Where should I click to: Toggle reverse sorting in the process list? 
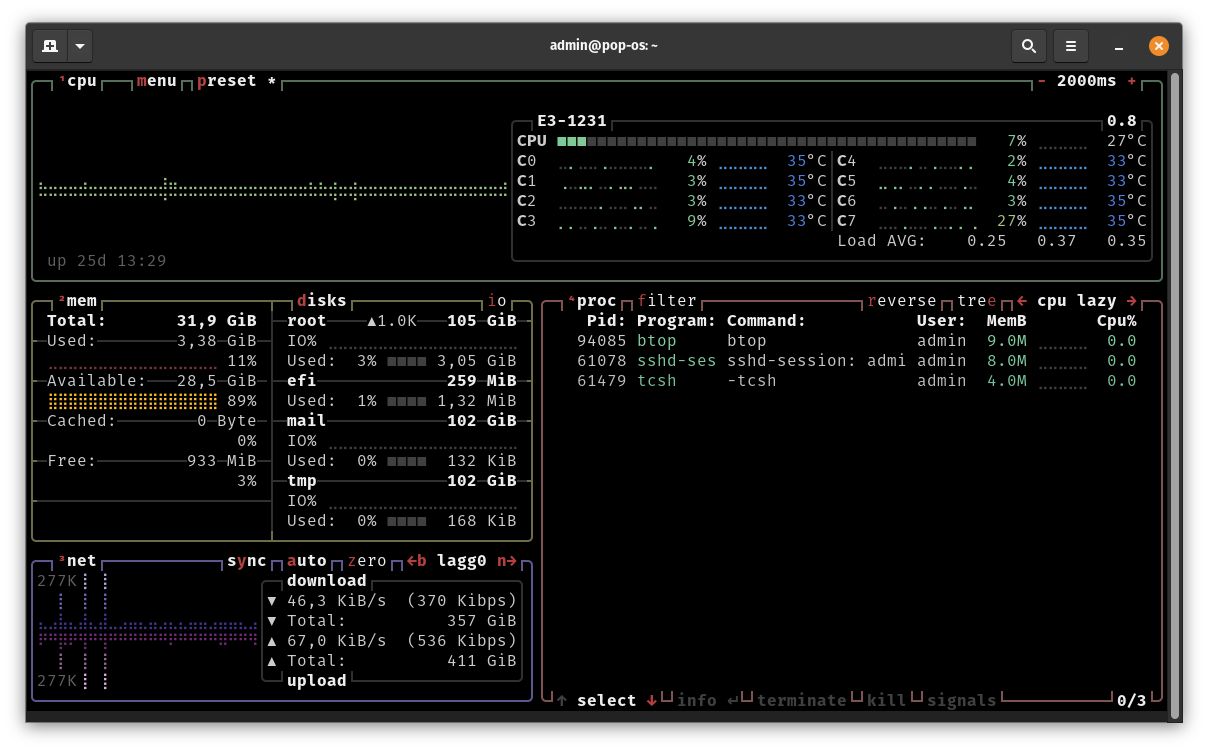902,301
